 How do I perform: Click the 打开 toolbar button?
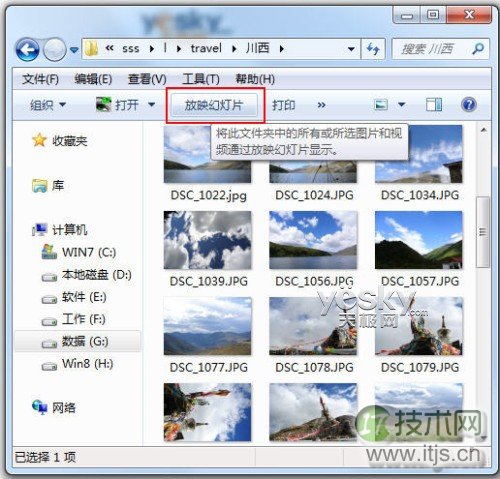117,105
